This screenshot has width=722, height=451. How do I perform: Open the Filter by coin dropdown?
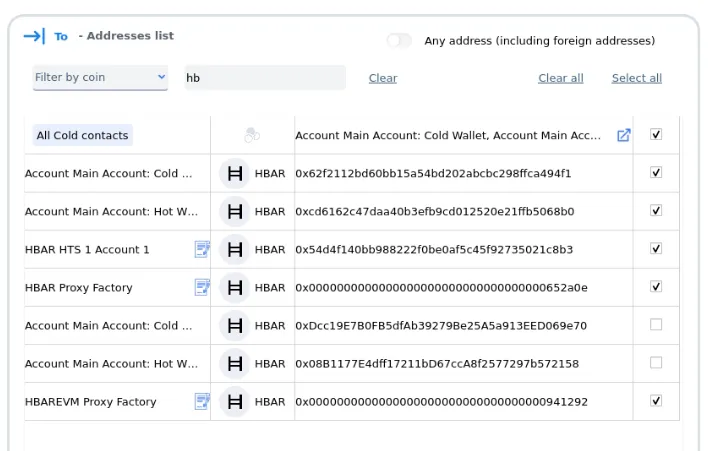pos(100,77)
